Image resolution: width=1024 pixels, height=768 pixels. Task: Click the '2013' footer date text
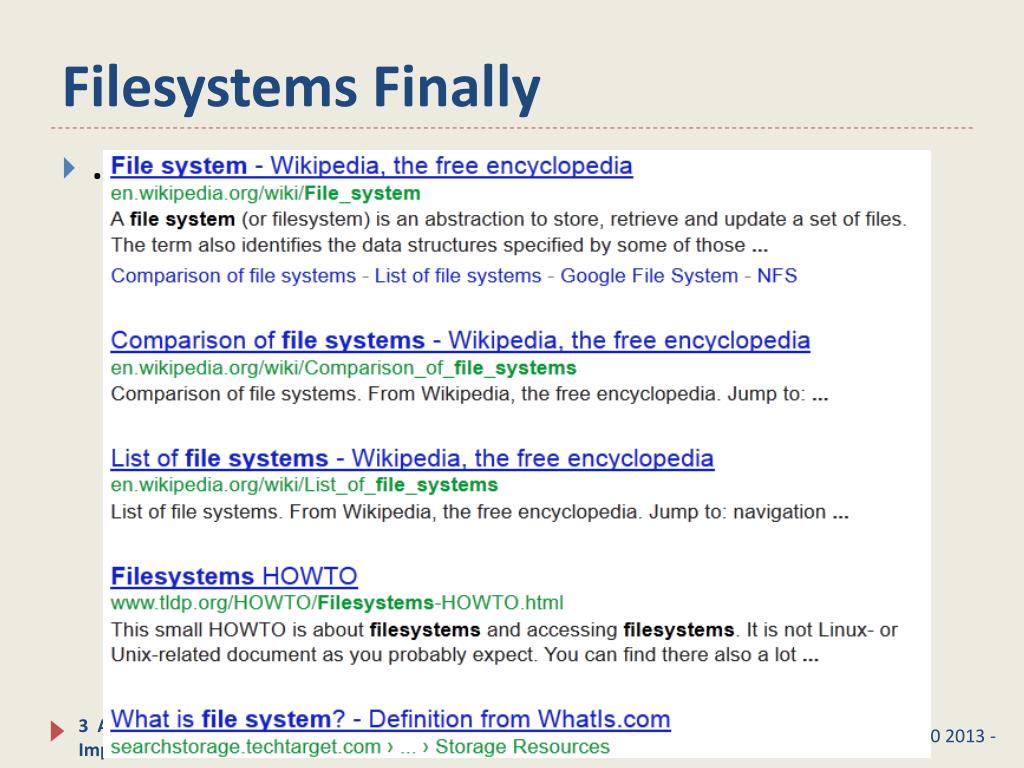click(x=965, y=736)
